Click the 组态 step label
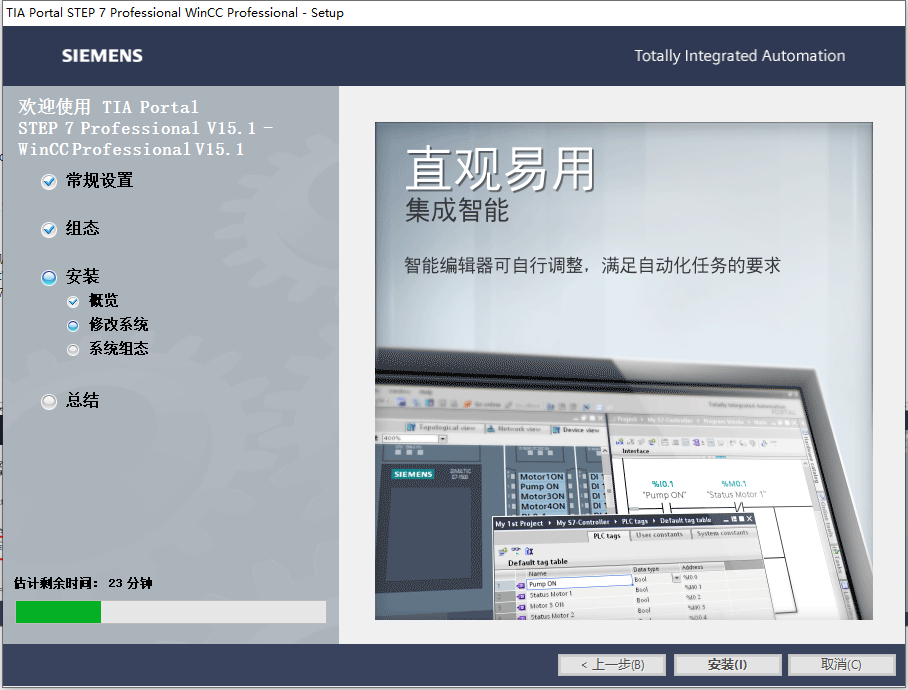This screenshot has height=690, width=908. pos(82,228)
